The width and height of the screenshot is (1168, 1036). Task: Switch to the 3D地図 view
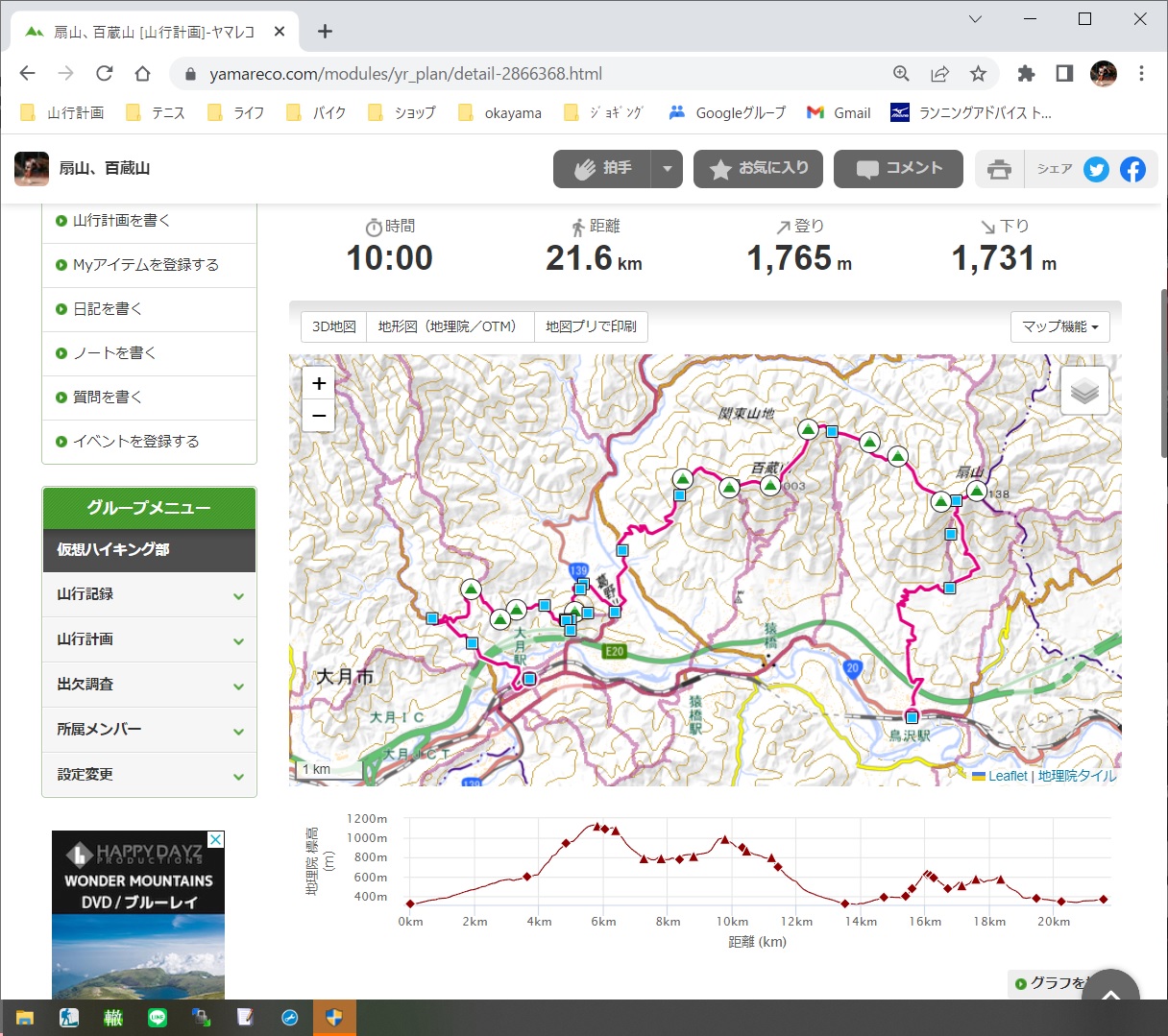click(x=333, y=326)
